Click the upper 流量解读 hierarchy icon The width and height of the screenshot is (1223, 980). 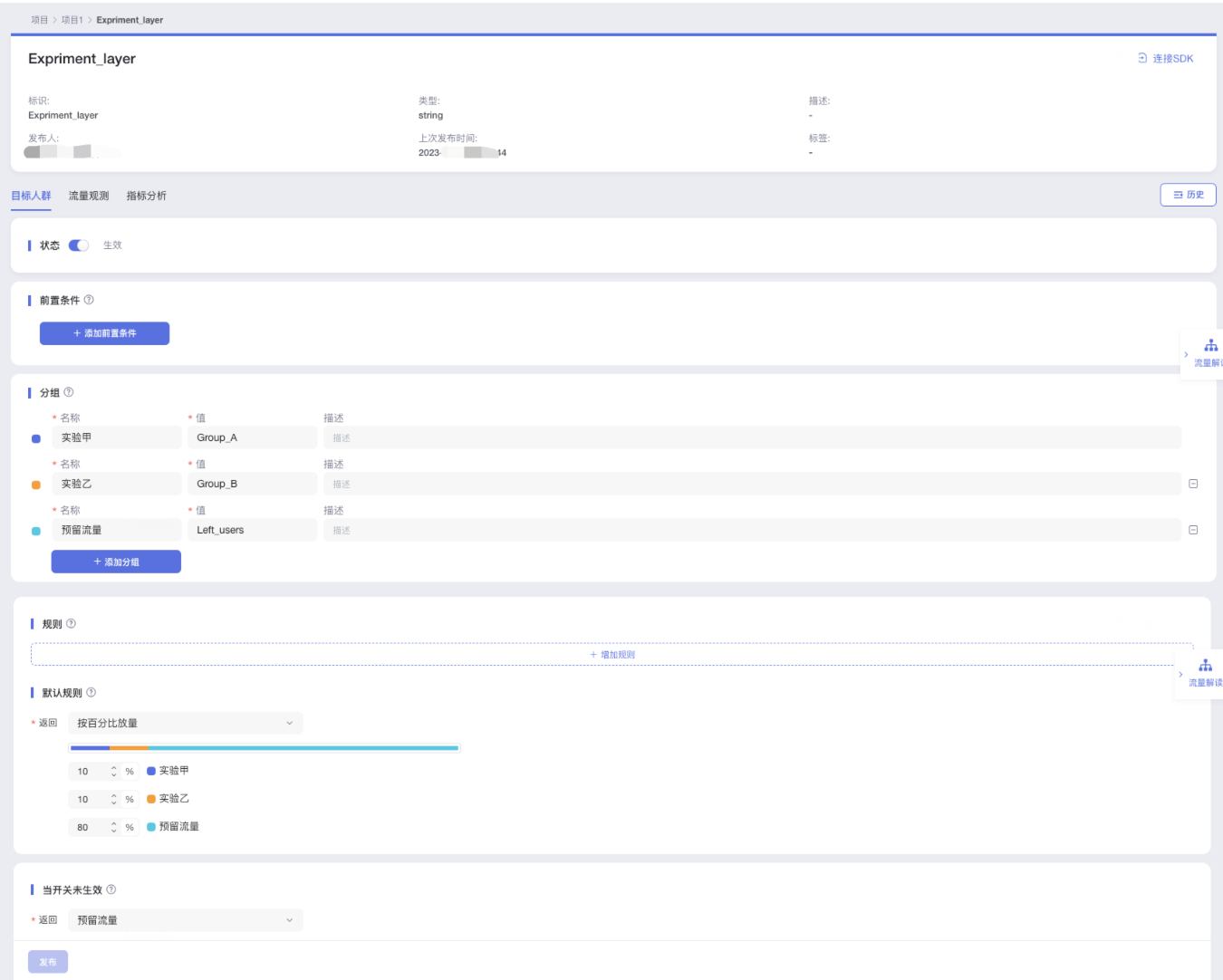(1211, 346)
